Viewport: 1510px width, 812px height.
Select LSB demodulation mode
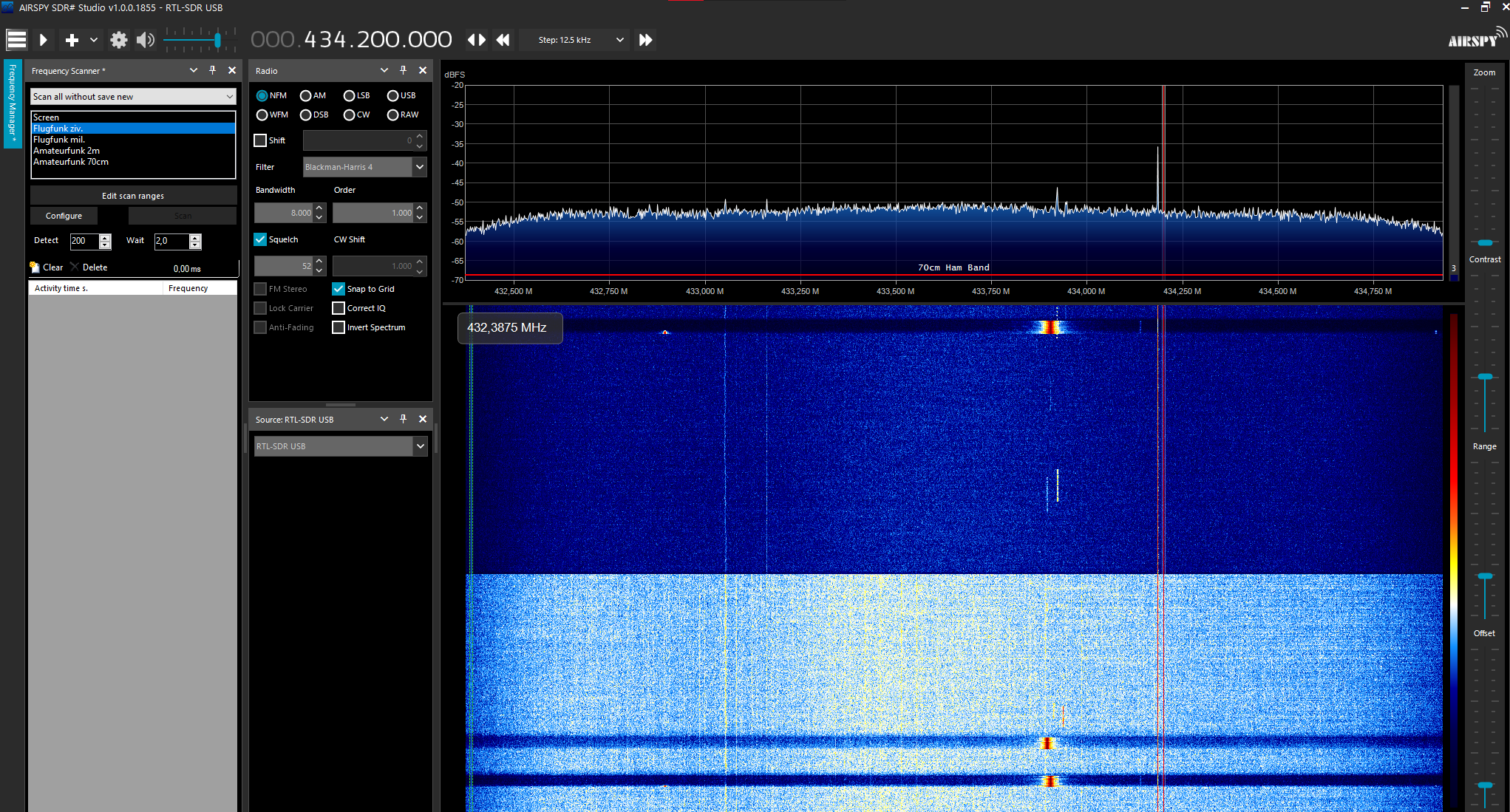pyautogui.click(x=357, y=95)
